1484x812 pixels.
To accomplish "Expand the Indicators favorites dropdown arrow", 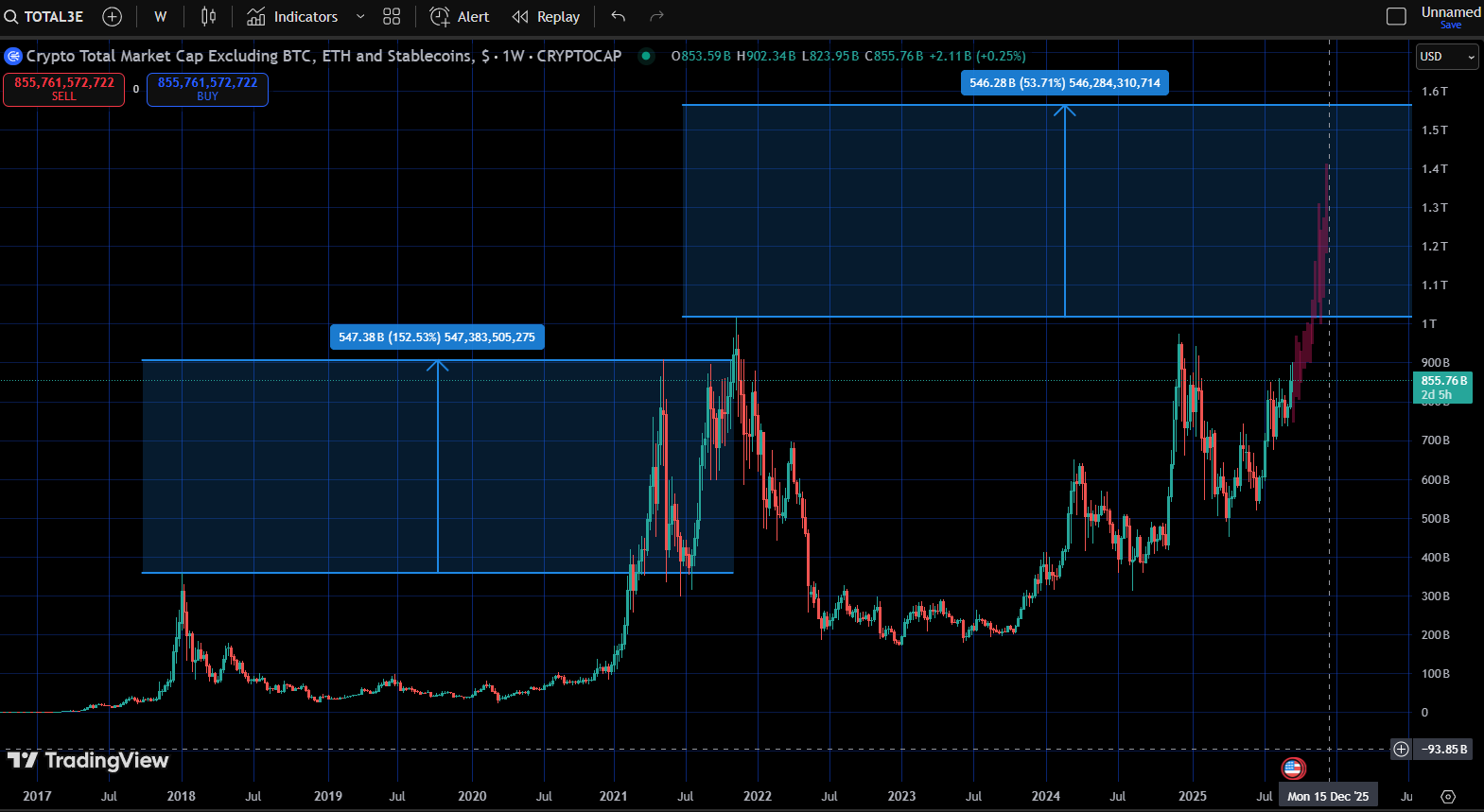I will [360, 17].
